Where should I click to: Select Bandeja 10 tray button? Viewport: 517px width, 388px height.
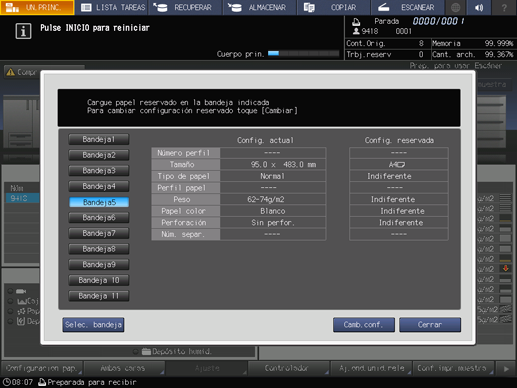tap(99, 280)
